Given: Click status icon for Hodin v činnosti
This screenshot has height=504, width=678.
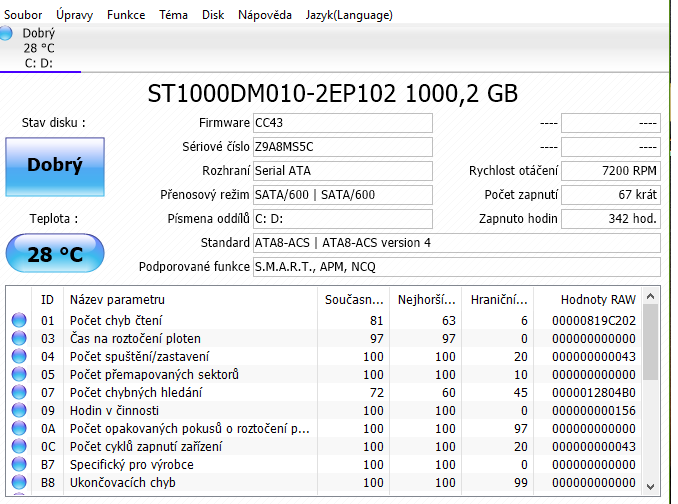Looking at the screenshot, I should [x=19, y=410].
